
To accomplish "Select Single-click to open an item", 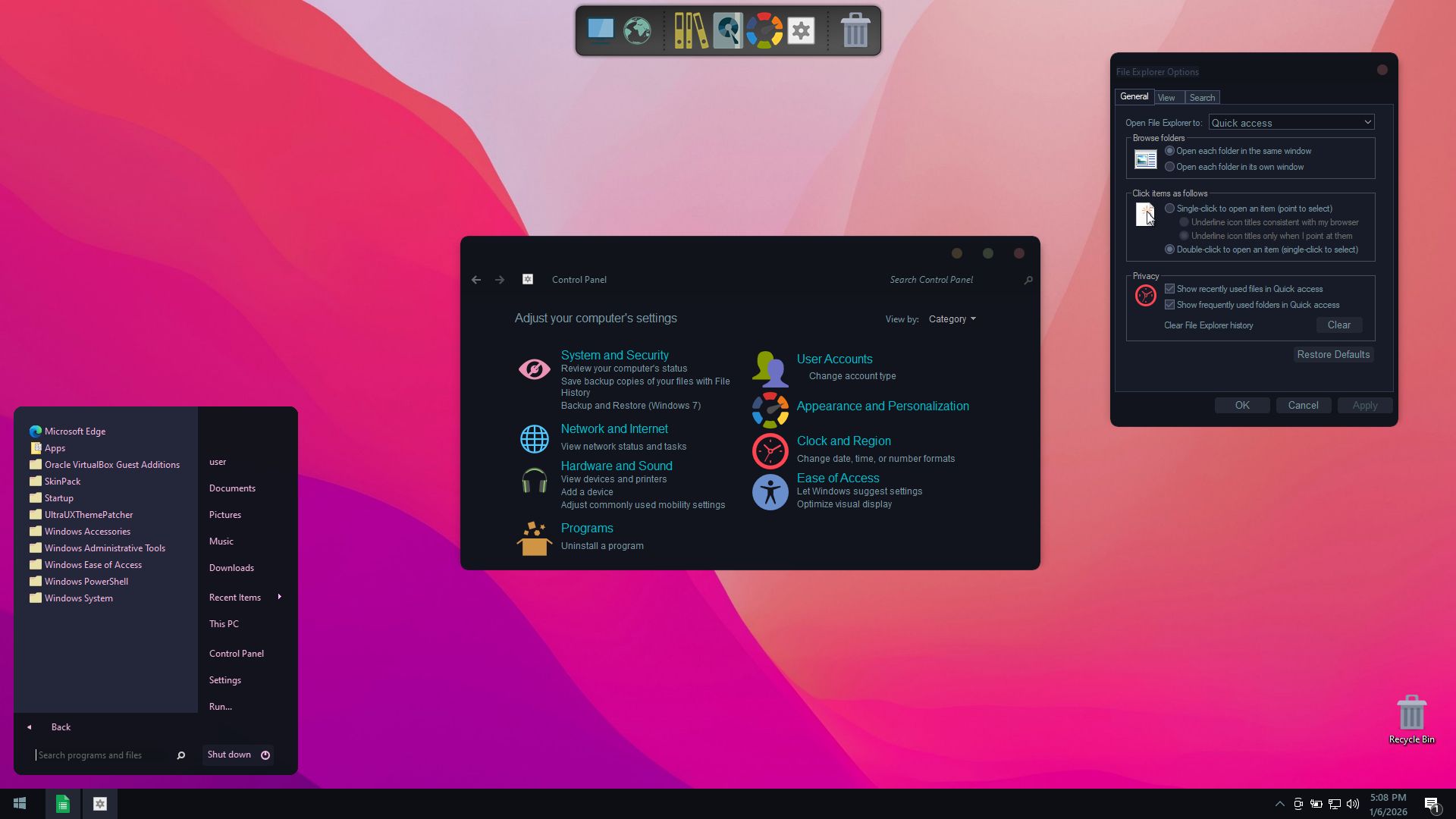I will (1169, 209).
